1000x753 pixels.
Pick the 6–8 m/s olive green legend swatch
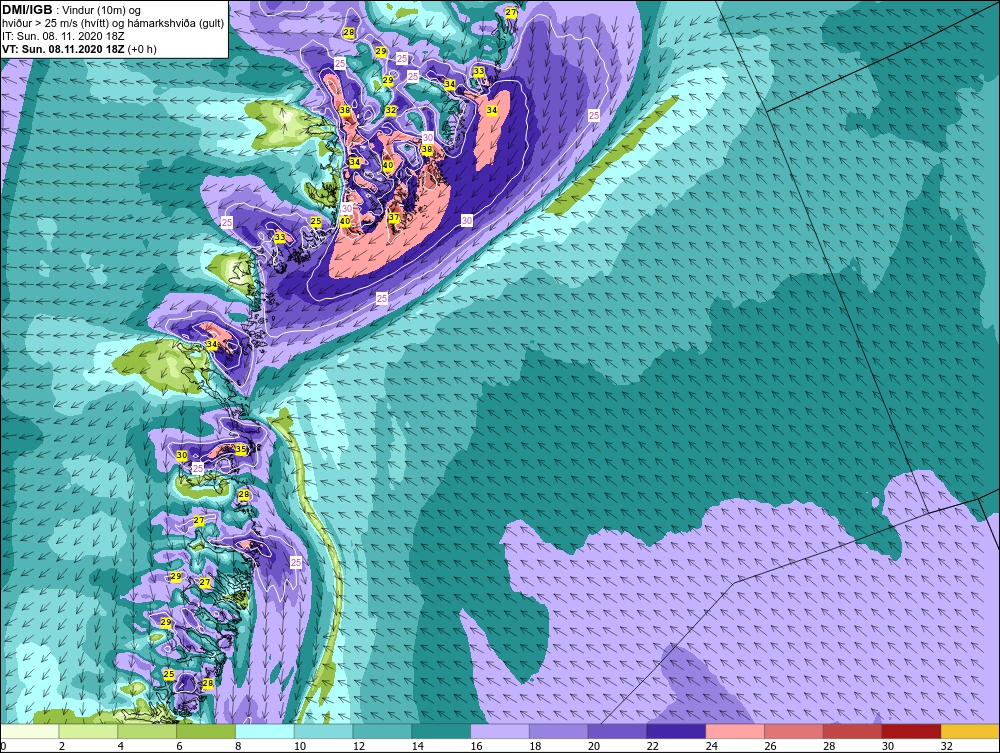(x=206, y=731)
